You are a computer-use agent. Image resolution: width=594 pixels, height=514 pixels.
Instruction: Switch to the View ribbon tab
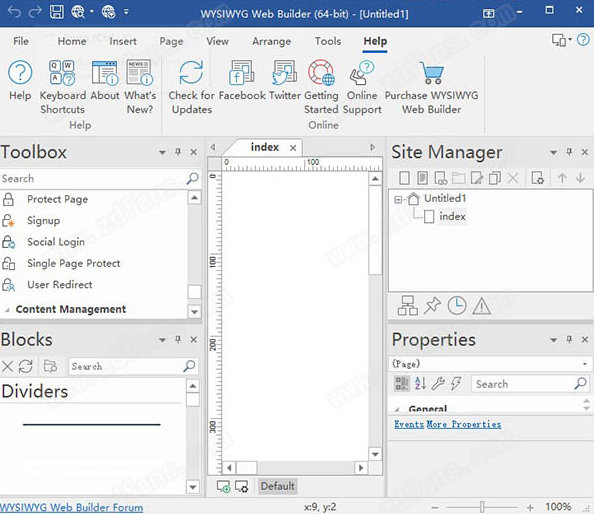tap(217, 41)
